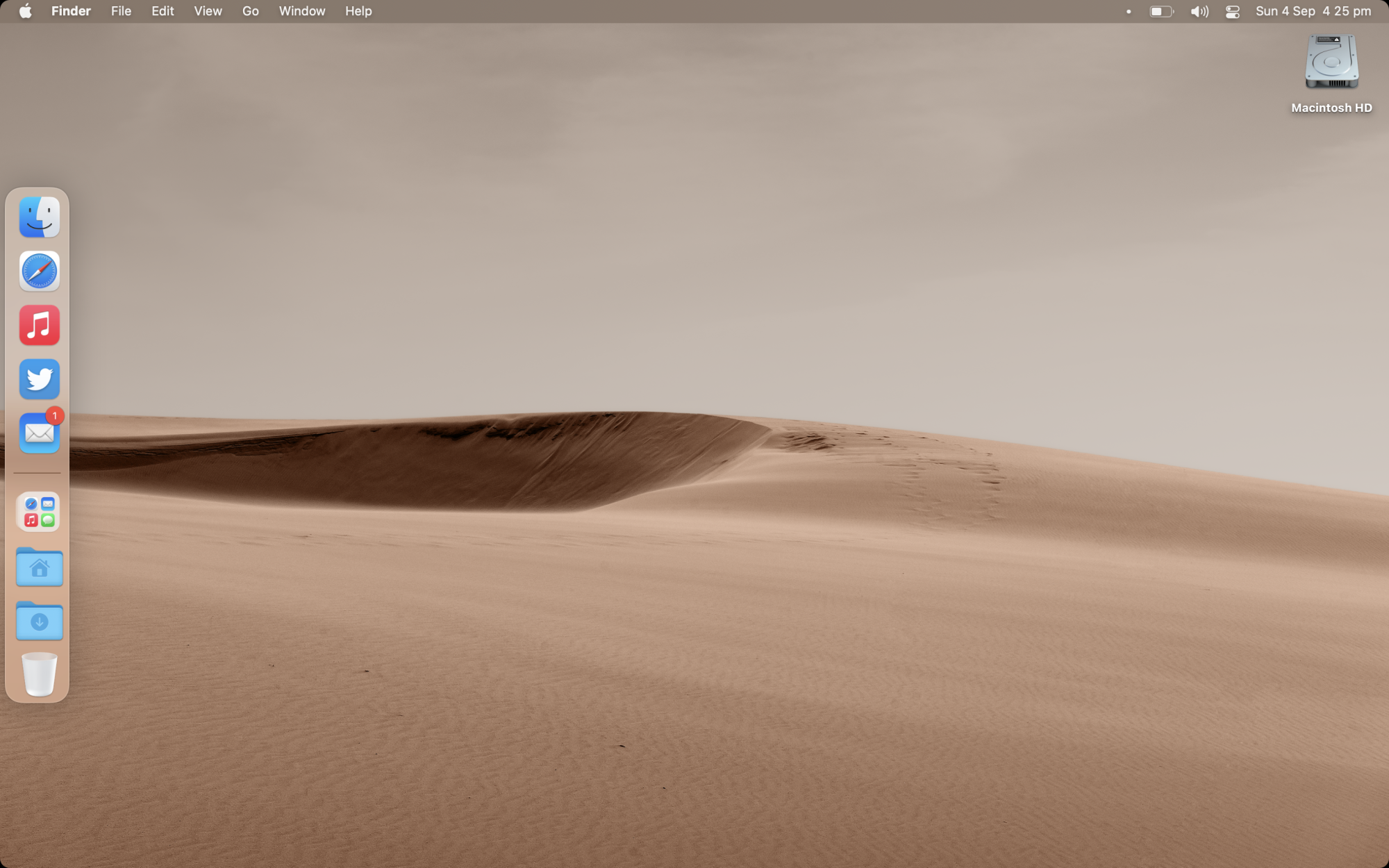
Task: Launch the Twitter app
Action: click(x=39, y=379)
